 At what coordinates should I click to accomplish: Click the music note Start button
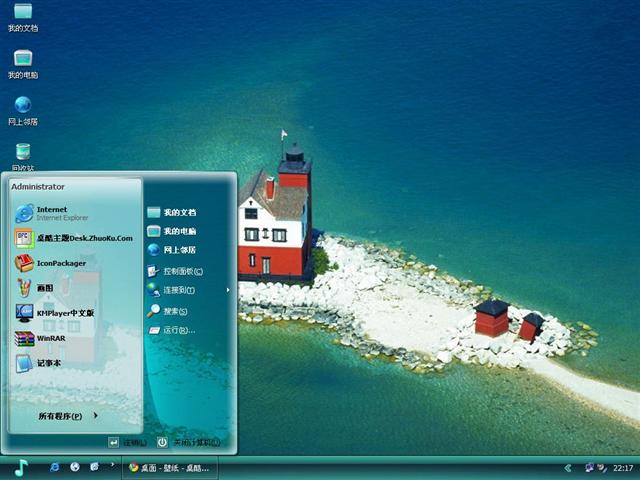coord(20,468)
